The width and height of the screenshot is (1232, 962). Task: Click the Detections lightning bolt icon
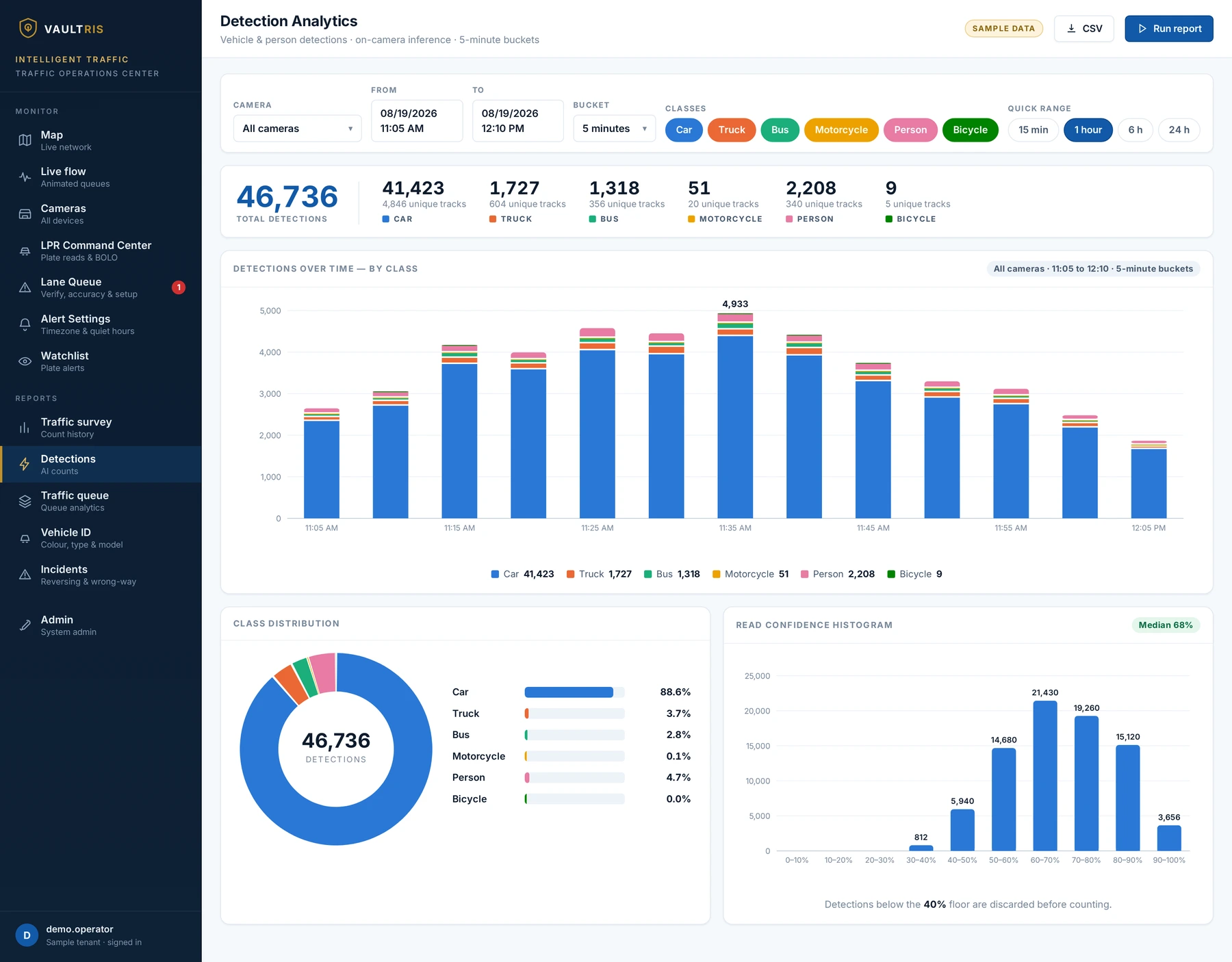(25, 465)
